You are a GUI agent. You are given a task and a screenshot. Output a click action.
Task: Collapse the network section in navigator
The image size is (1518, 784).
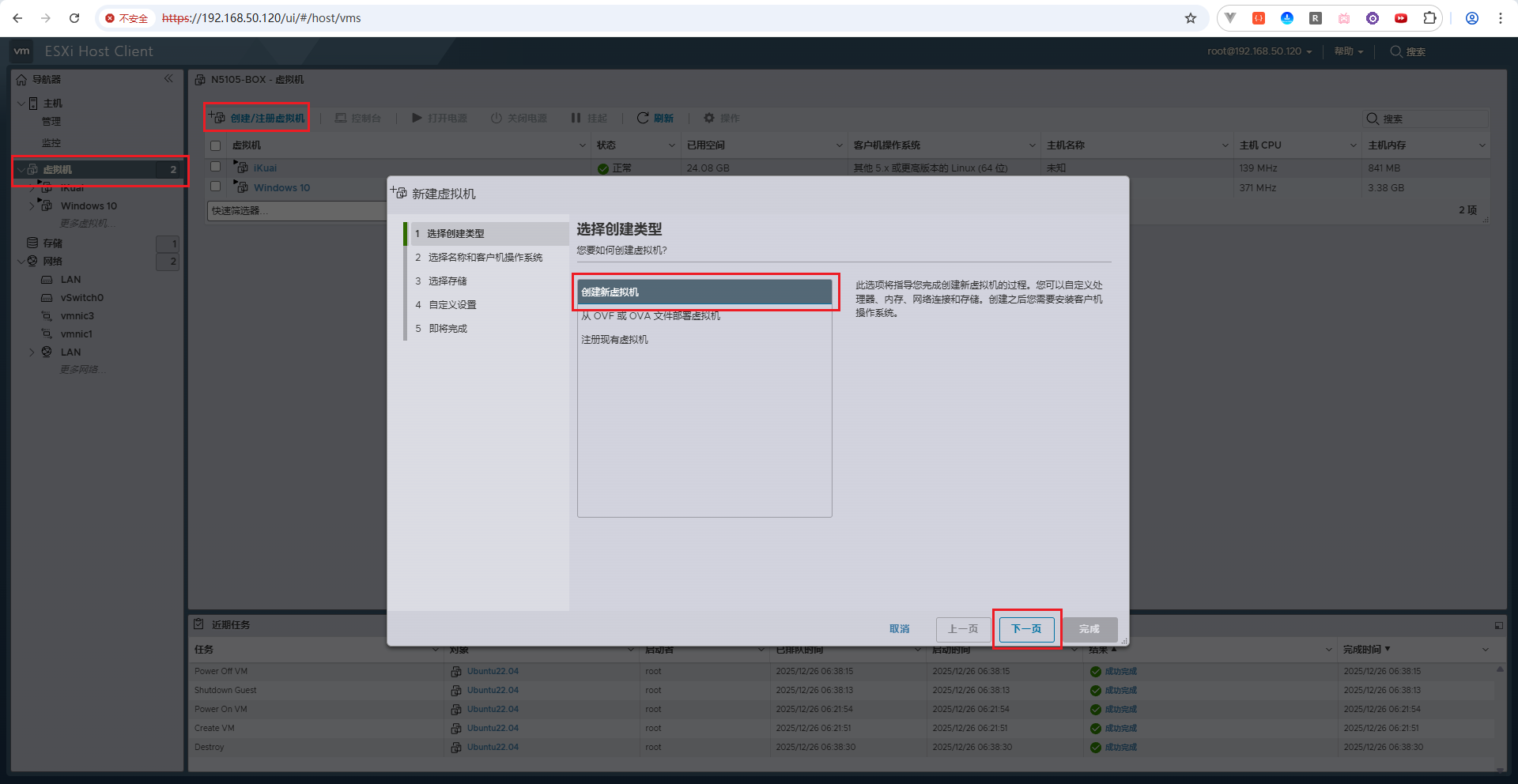(21, 261)
